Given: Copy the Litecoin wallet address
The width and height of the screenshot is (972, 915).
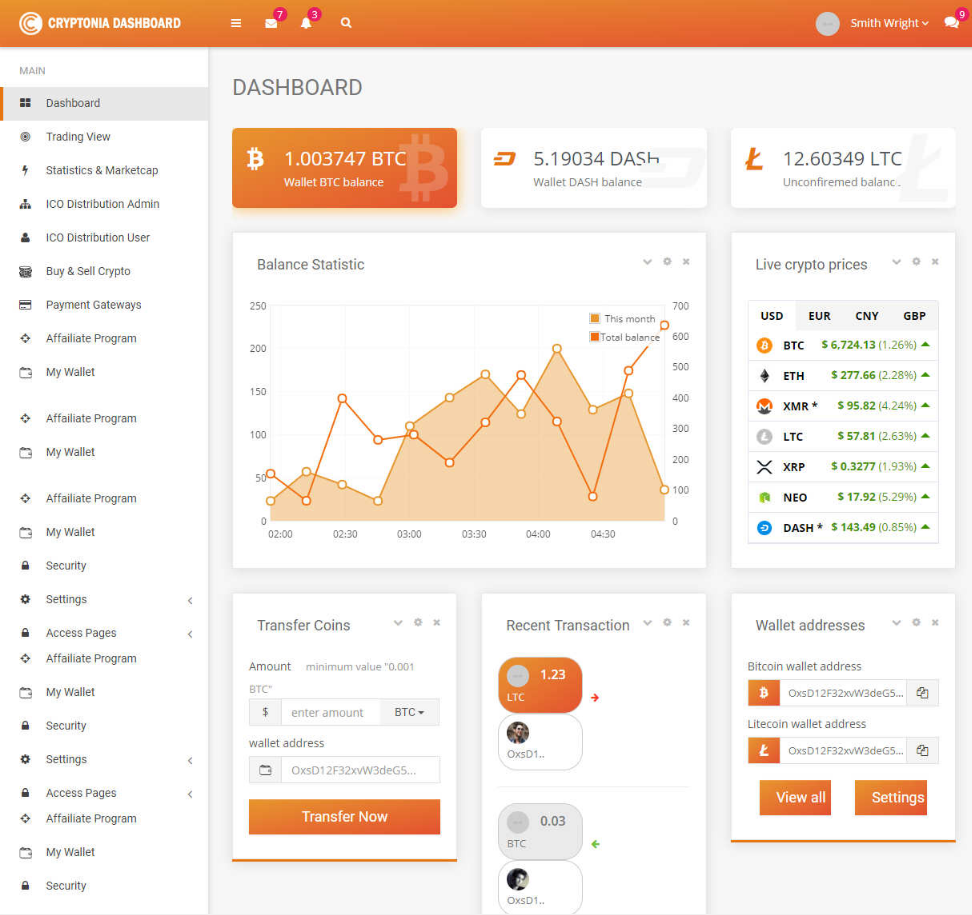Looking at the screenshot, I should 922,751.
